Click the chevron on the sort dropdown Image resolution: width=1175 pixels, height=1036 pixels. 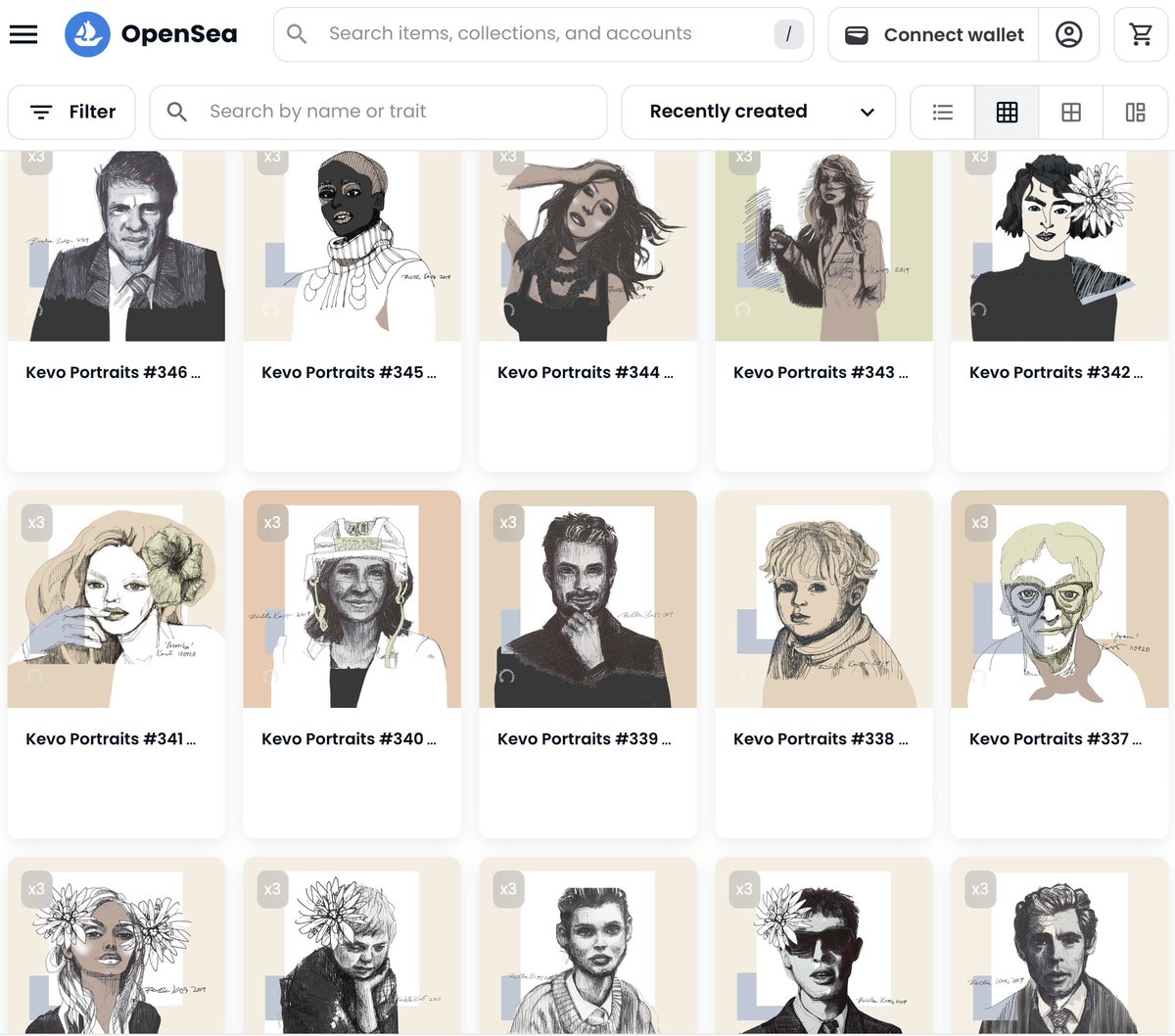click(867, 112)
